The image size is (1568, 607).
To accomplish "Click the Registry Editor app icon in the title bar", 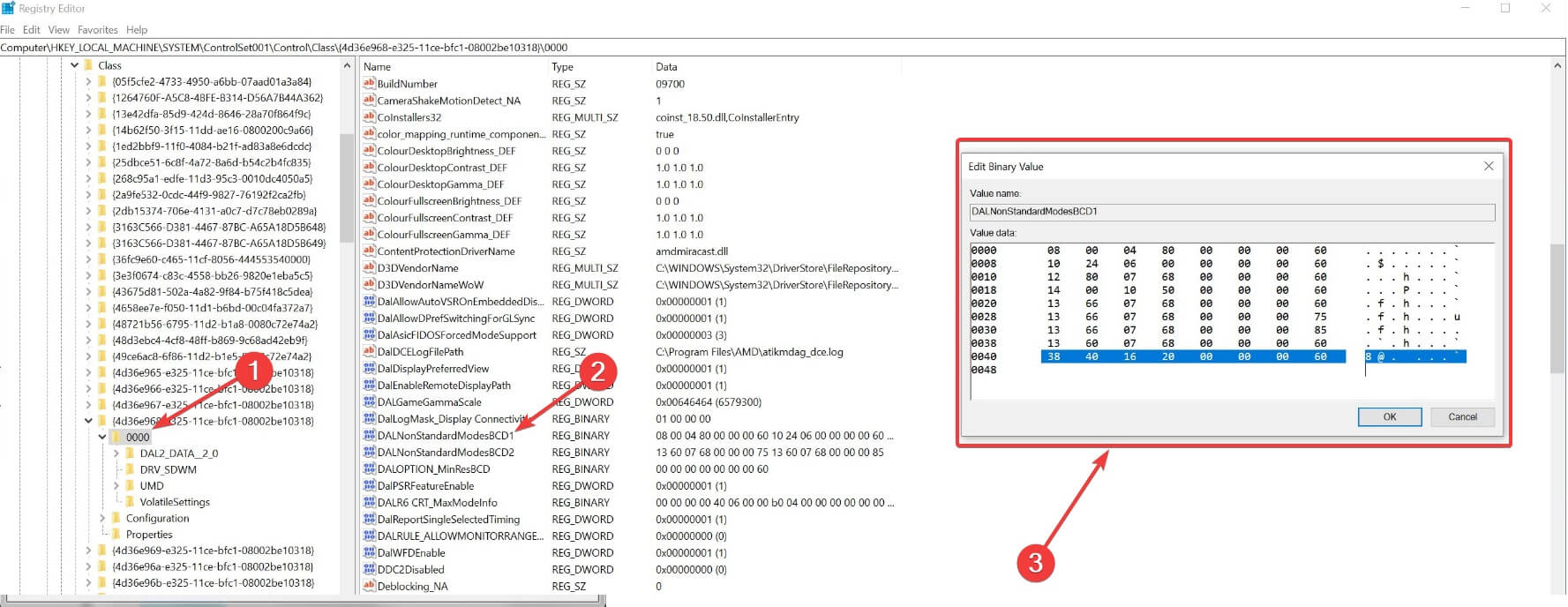I will pos(8,8).
